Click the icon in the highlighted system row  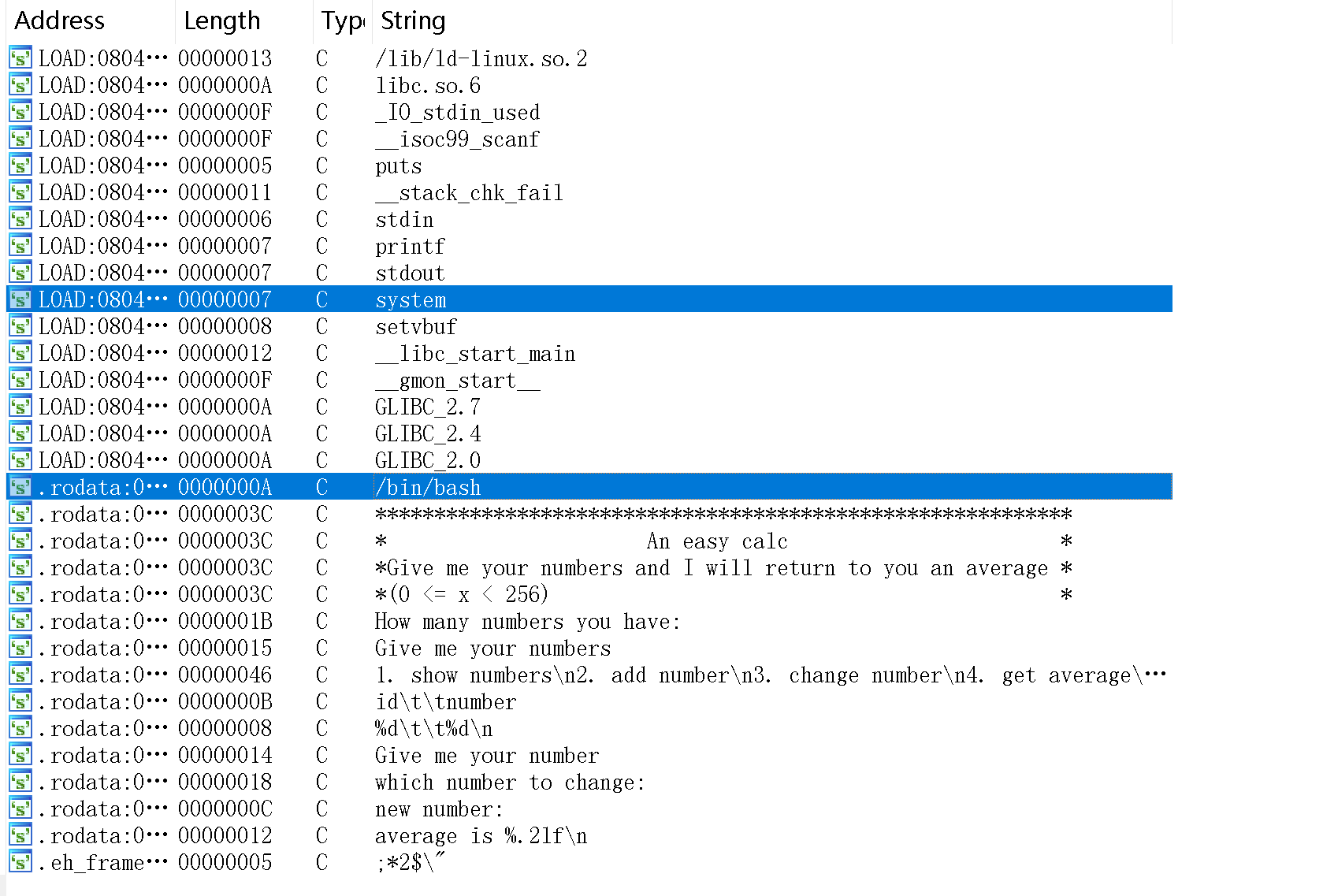click(20, 299)
